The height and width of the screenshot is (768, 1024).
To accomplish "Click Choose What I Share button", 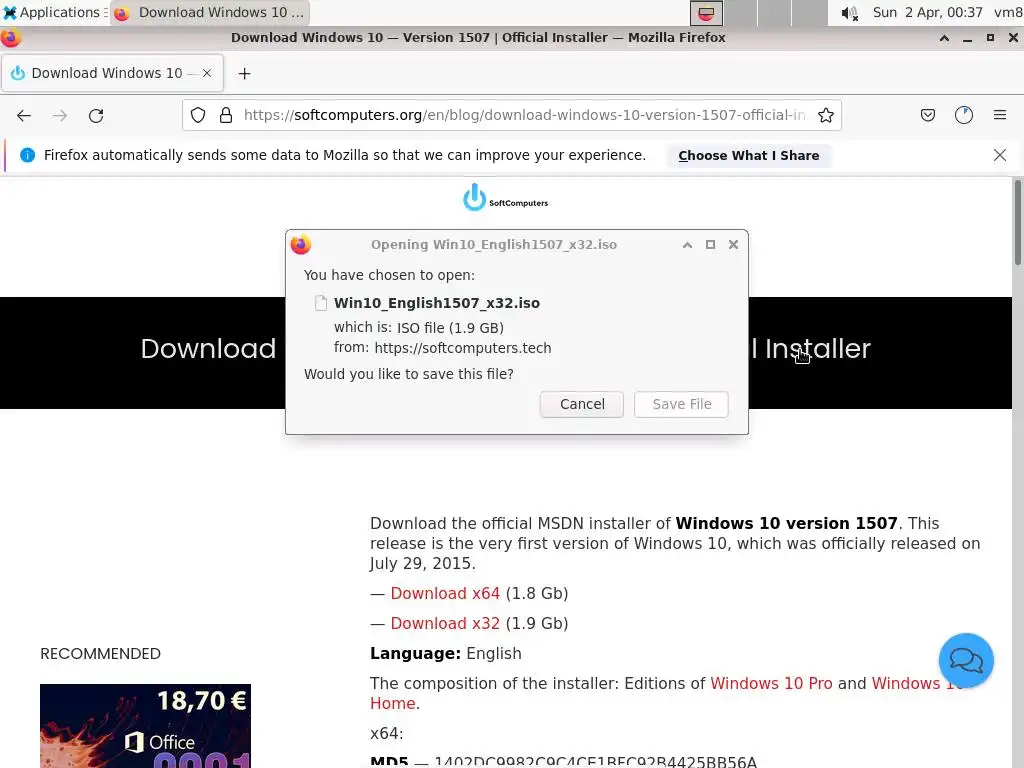I will click(x=748, y=155).
